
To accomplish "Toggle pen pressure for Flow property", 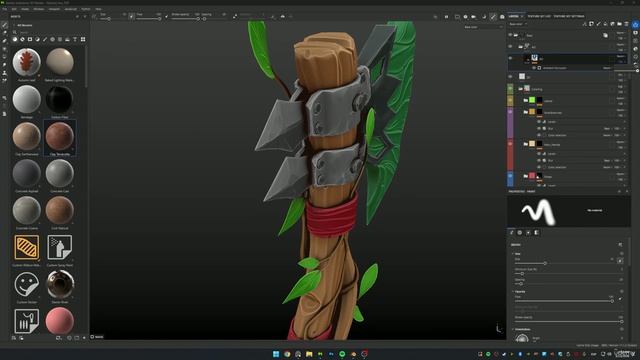I will [620, 299].
